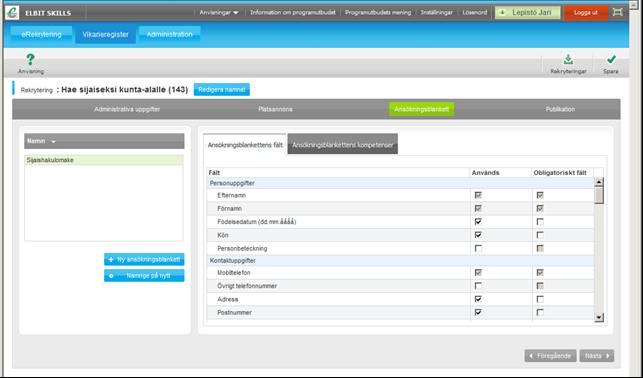Select Ansökningsblankettens fält tab
This screenshot has height=378, width=643.
pos(245,145)
